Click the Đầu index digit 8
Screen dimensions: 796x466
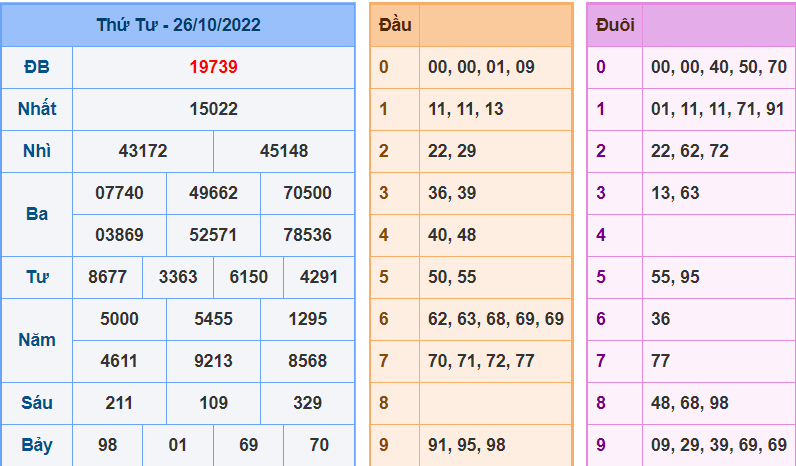point(383,403)
